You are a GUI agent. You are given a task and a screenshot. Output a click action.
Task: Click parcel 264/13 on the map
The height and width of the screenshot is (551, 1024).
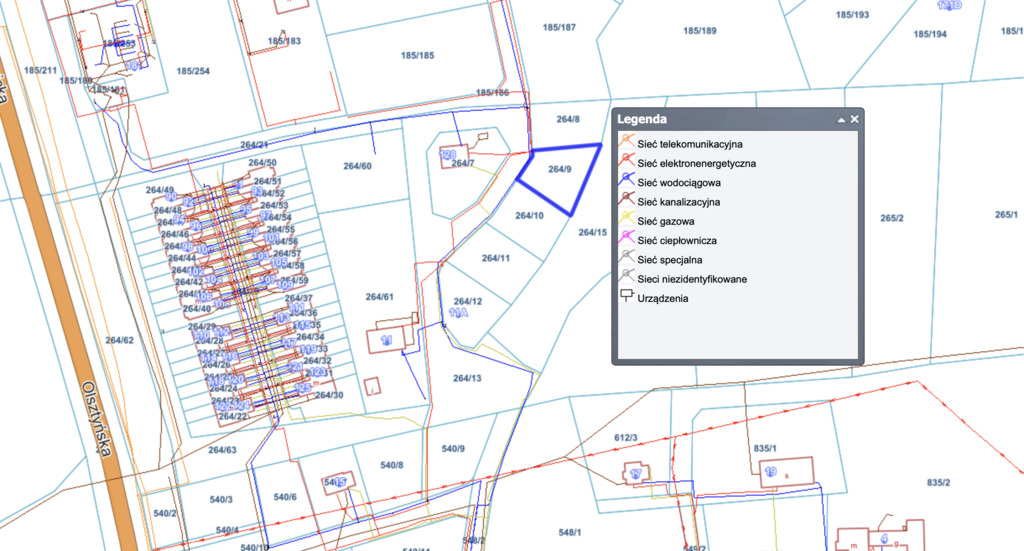click(467, 378)
